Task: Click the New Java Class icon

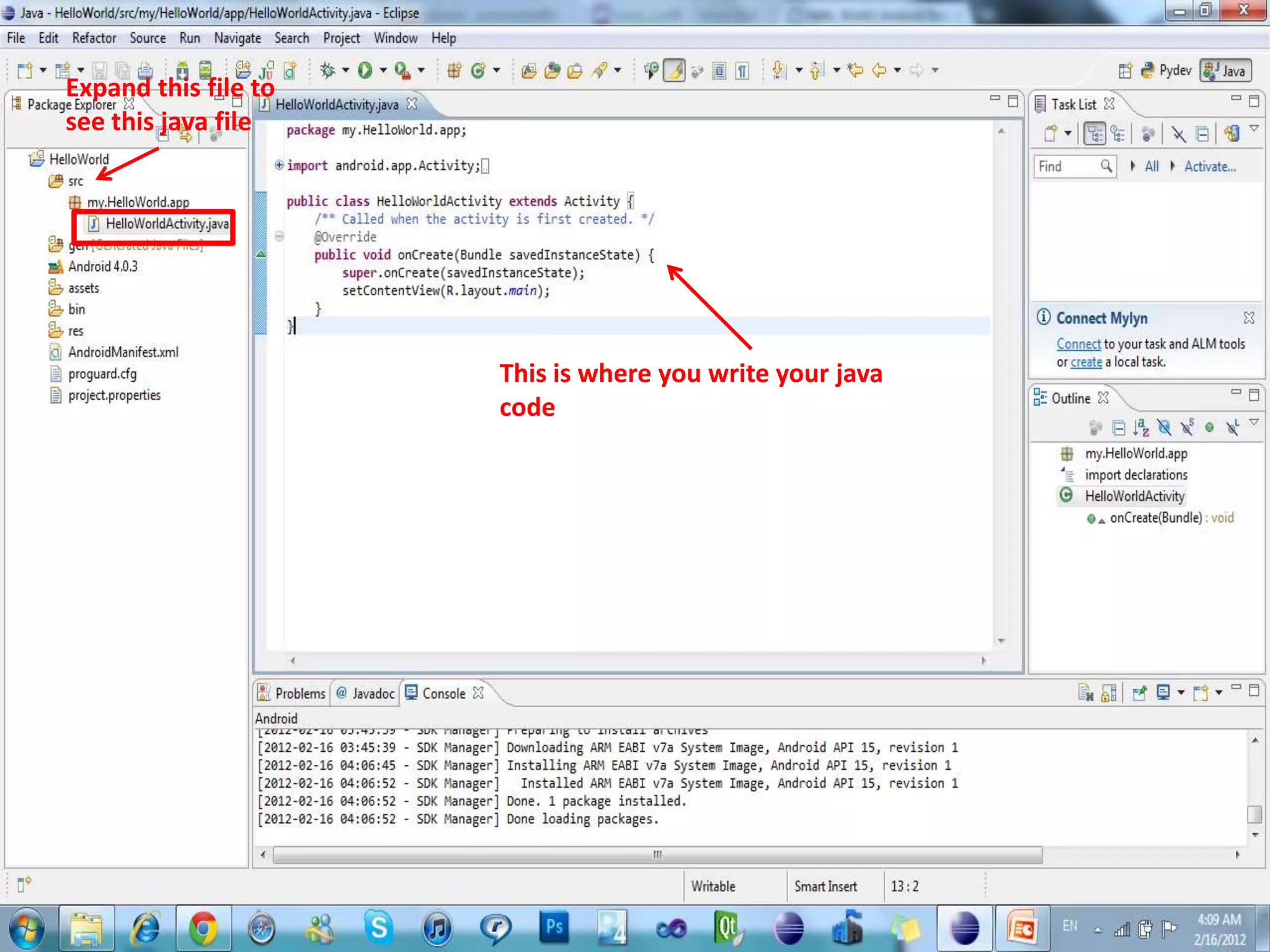Action: point(477,71)
